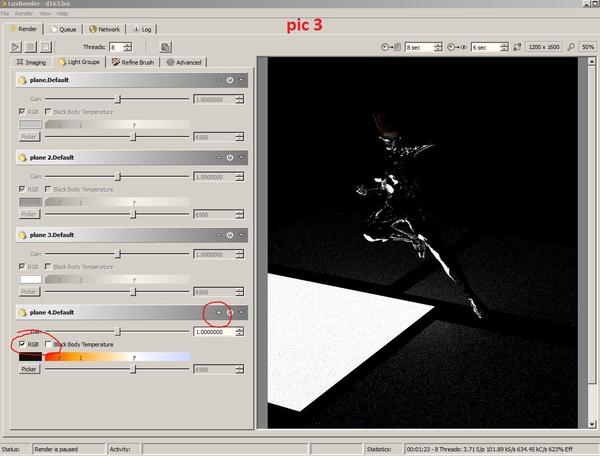The width and height of the screenshot is (600, 456).
Task: Toggle the RGB checkbox under plane 3.Default
Action: [22, 266]
